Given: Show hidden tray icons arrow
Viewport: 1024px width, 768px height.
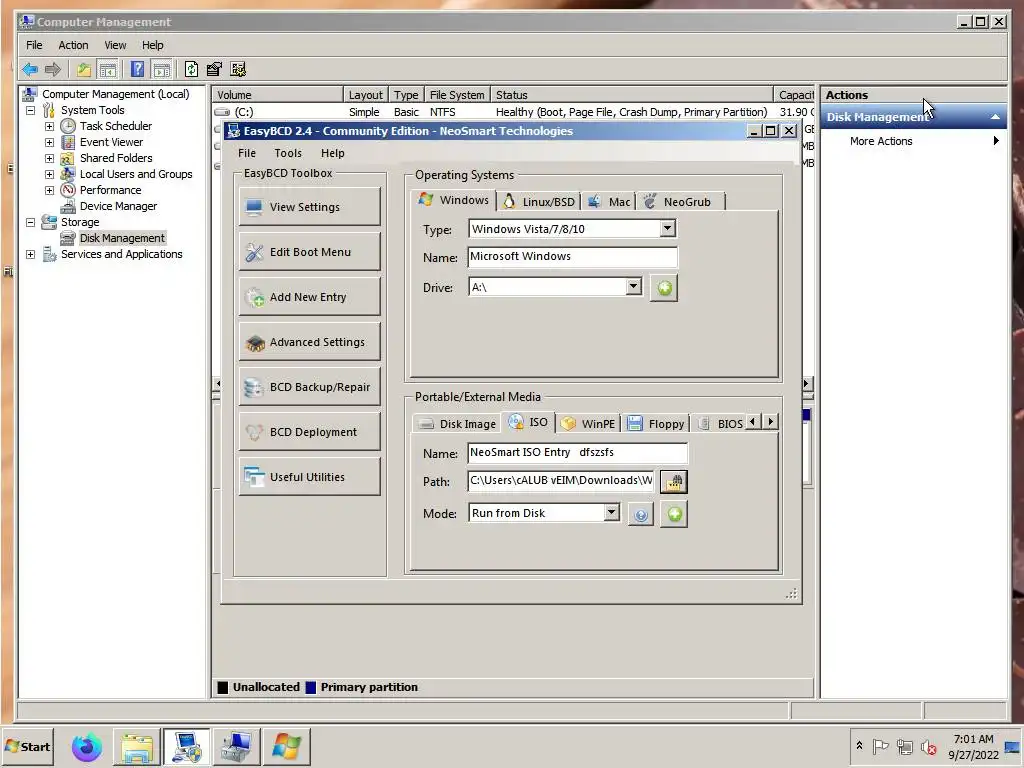Looking at the screenshot, I should click(859, 745).
